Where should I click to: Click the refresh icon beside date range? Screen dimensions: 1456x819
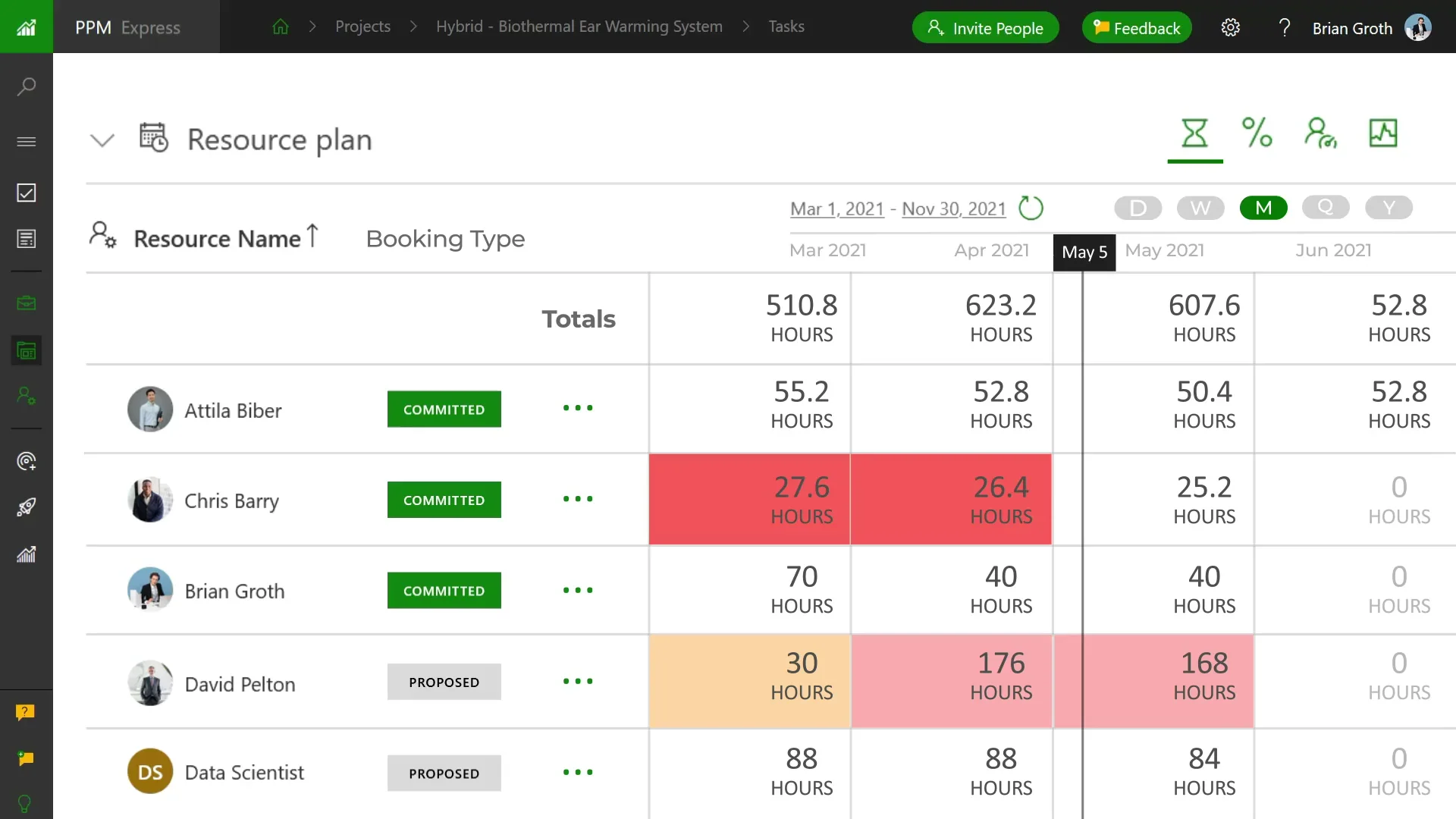pos(1031,208)
